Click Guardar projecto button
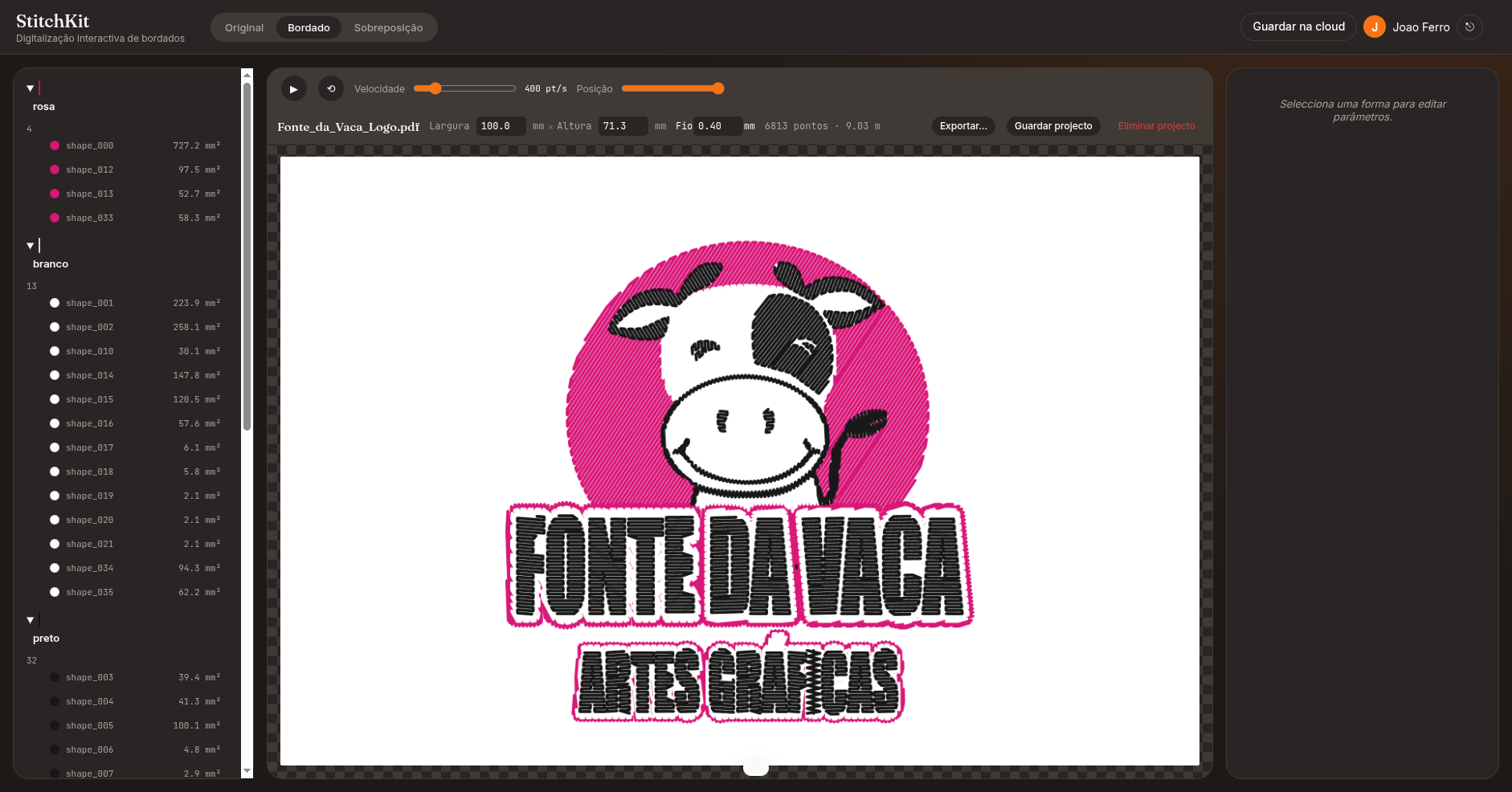 (x=1053, y=126)
